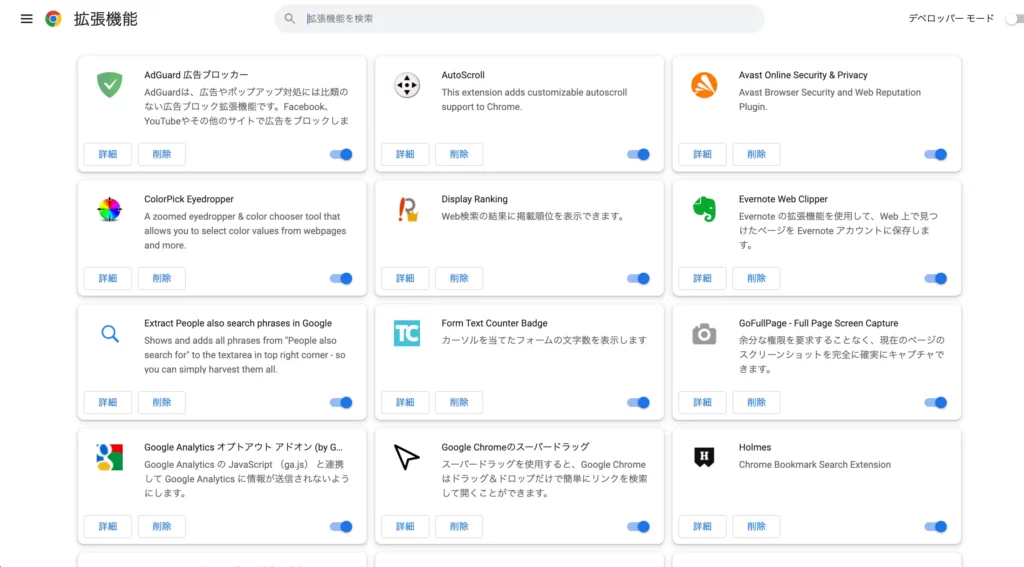Image resolution: width=1024 pixels, height=567 pixels.
Task: Open 詳細 for Google Analytics opt-out add-on
Action: [x=108, y=526]
